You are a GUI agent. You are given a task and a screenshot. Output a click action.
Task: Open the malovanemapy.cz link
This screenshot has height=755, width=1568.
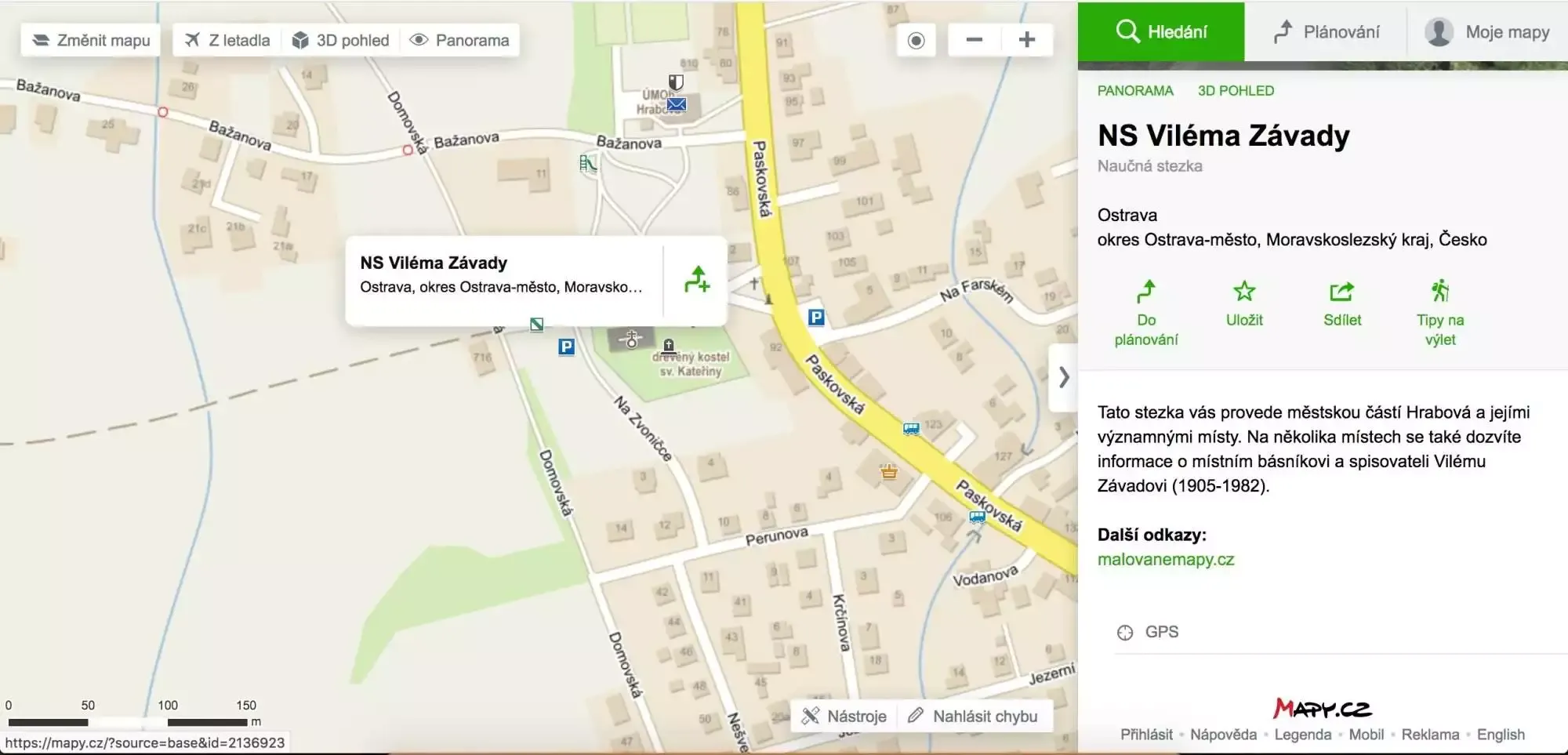(x=1165, y=560)
